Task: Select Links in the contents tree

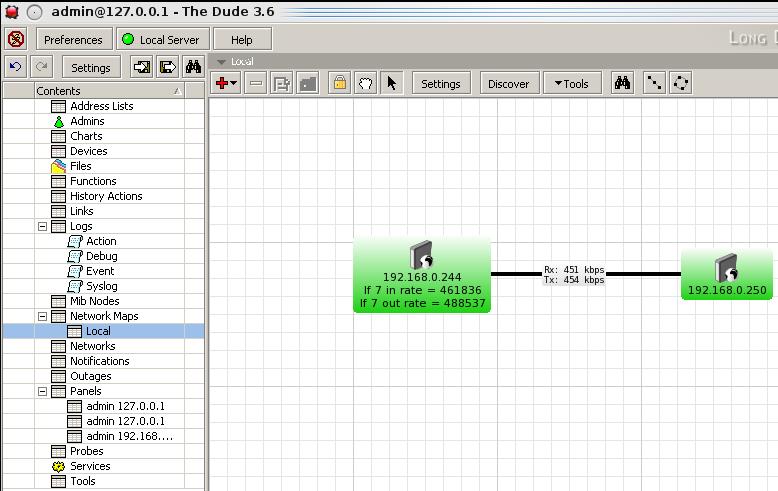Action: (81, 211)
